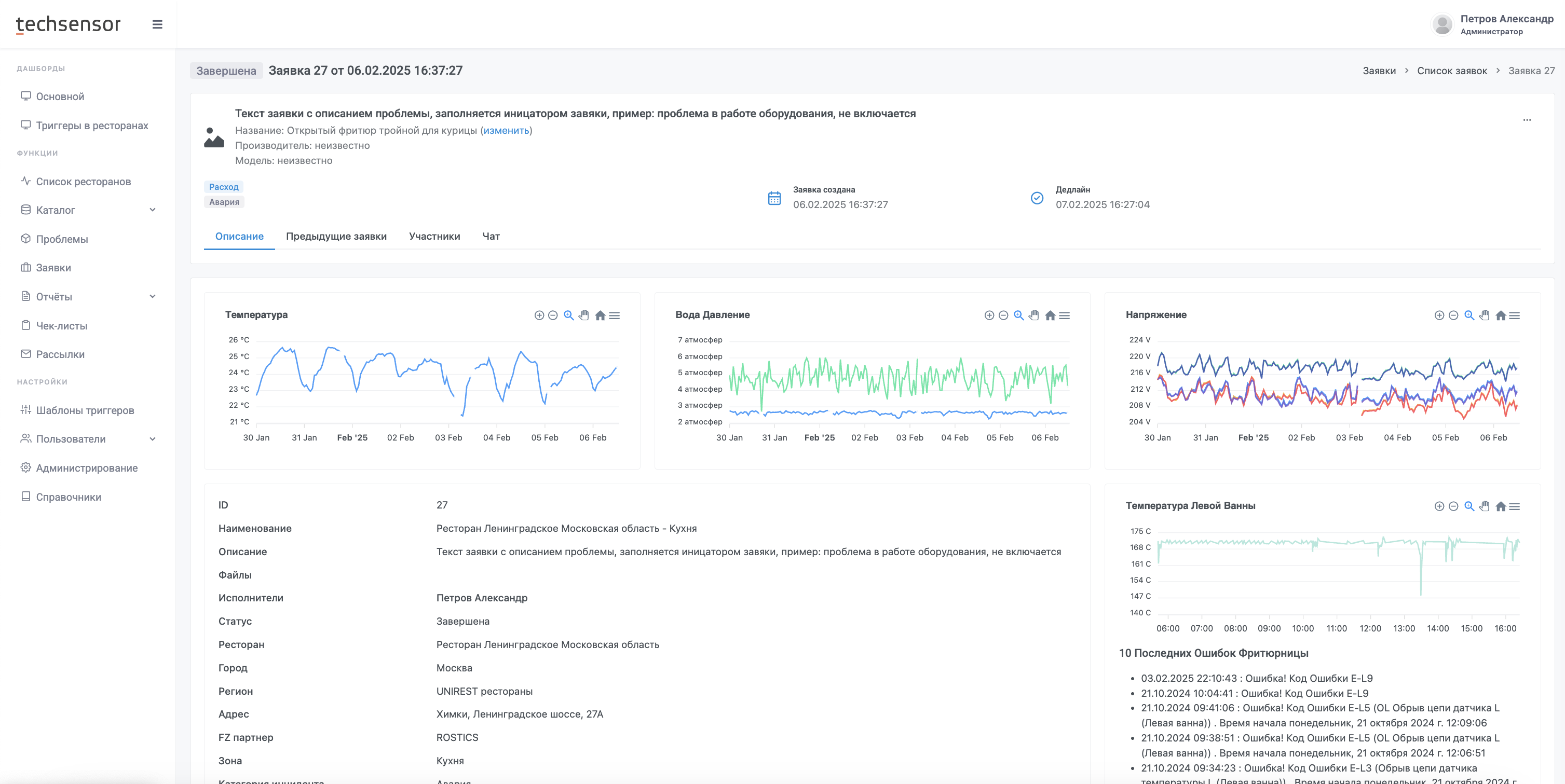Switch to the Описание tab
The width and height of the screenshot is (1565, 784).
pyautogui.click(x=239, y=236)
